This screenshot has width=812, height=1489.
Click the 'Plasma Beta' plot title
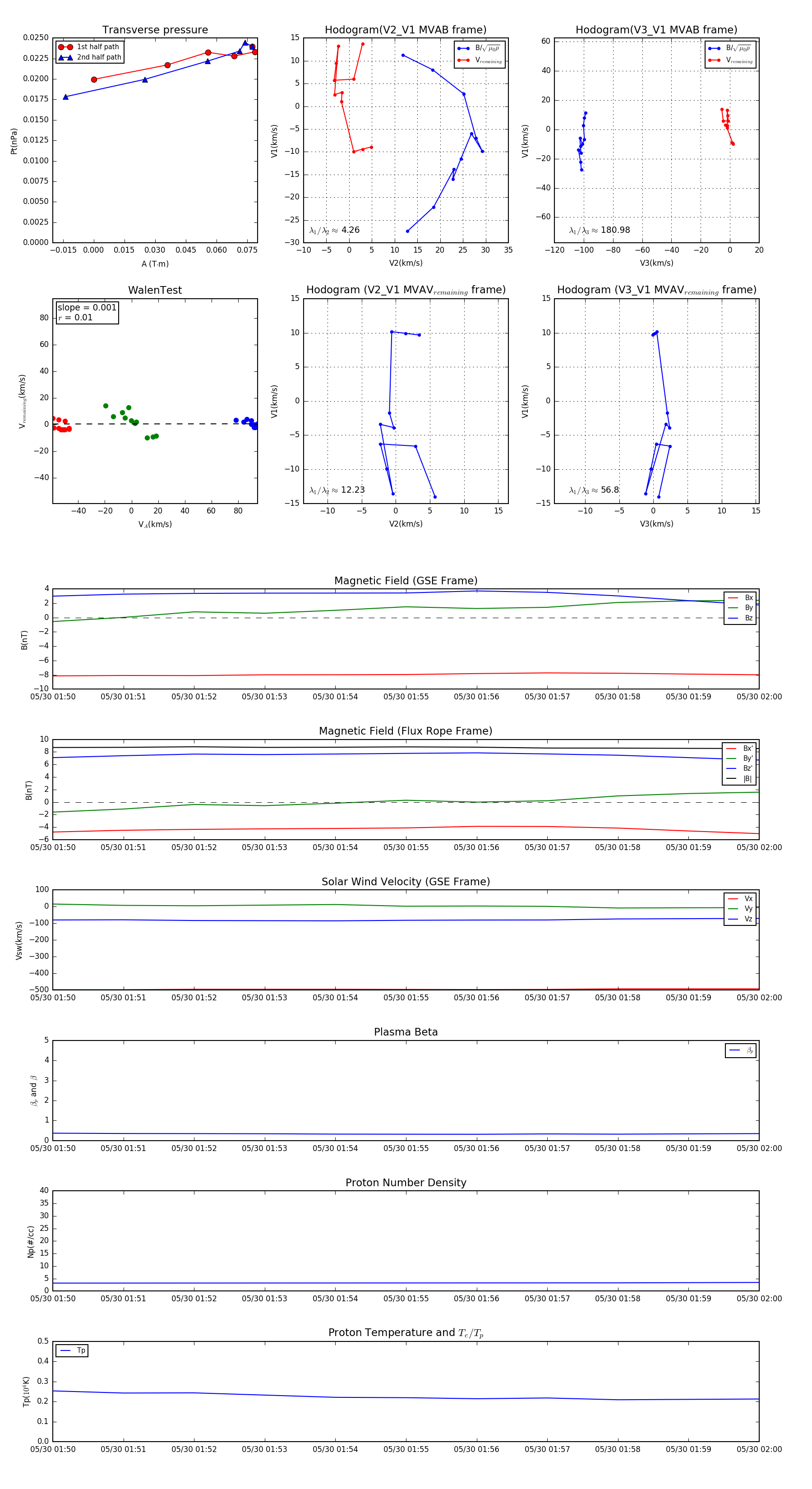[406, 1032]
